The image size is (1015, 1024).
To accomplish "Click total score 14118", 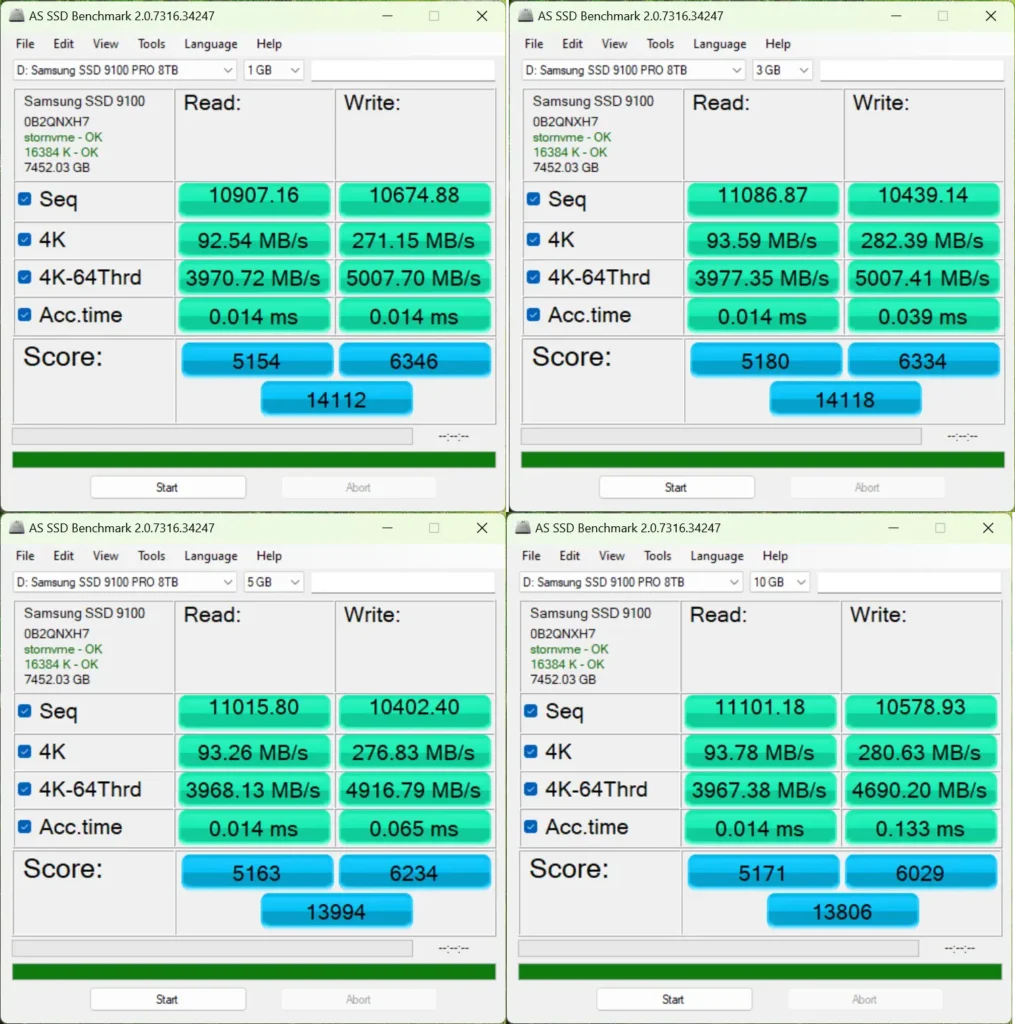I will [845, 399].
